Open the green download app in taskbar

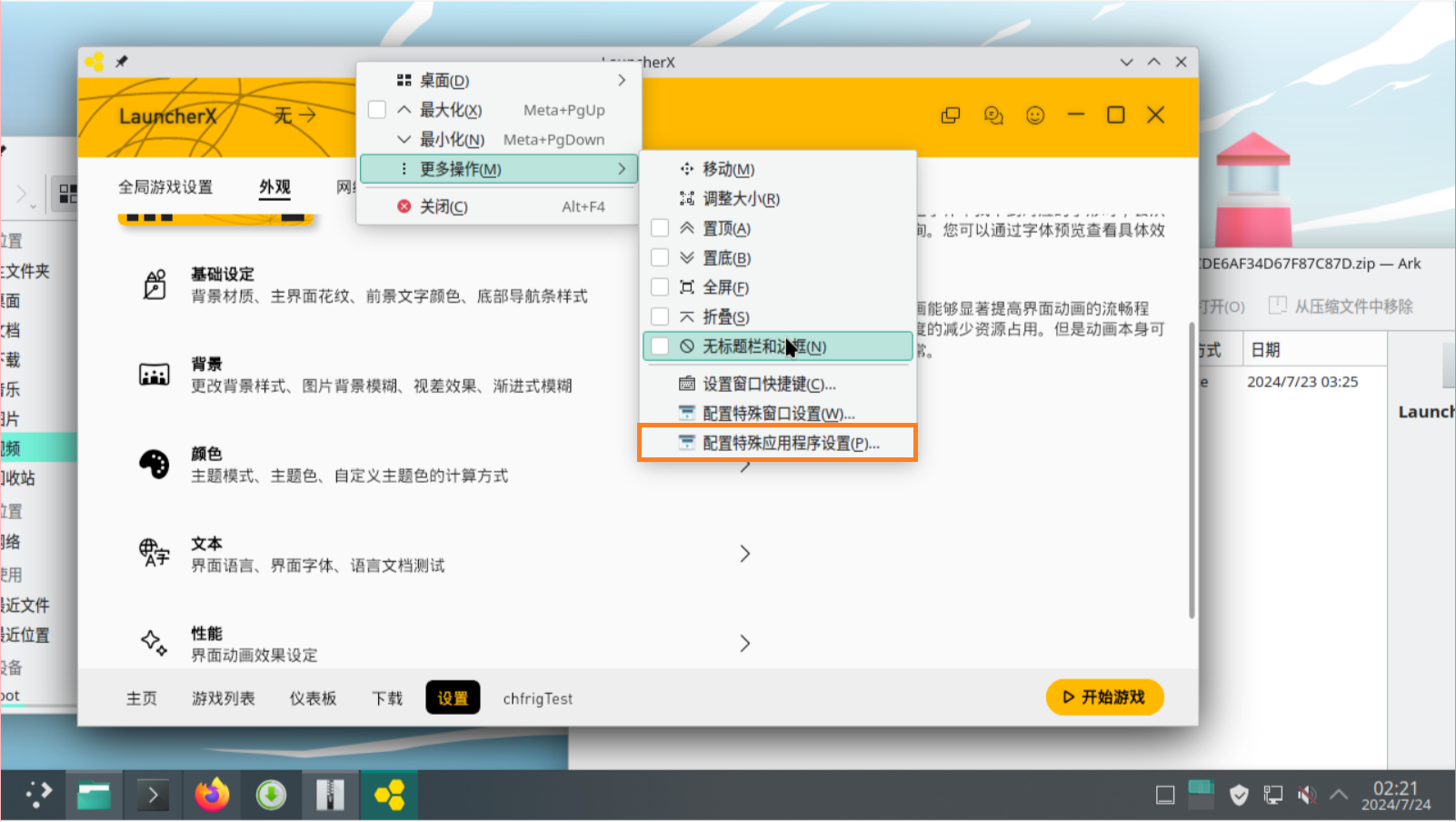[x=271, y=796]
